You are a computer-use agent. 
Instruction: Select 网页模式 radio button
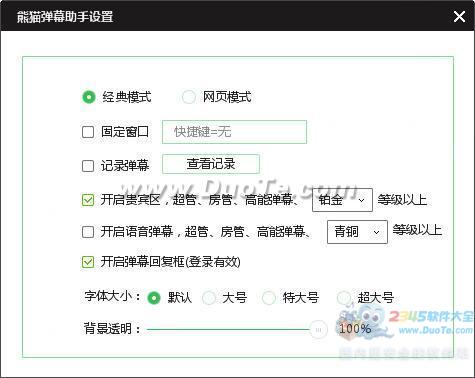click(189, 97)
